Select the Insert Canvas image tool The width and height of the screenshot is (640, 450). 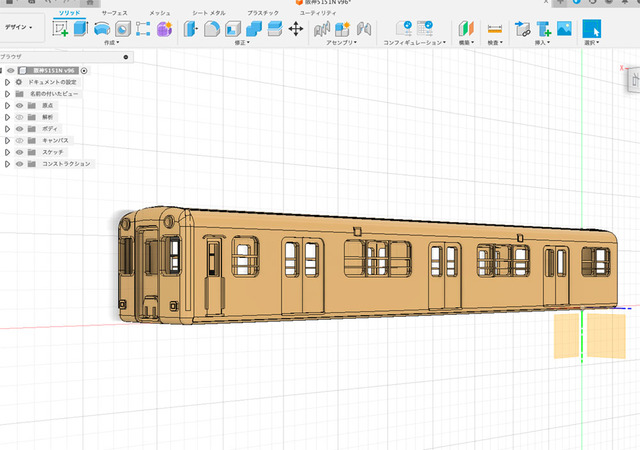pyautogui.click(x=564, y=29)
